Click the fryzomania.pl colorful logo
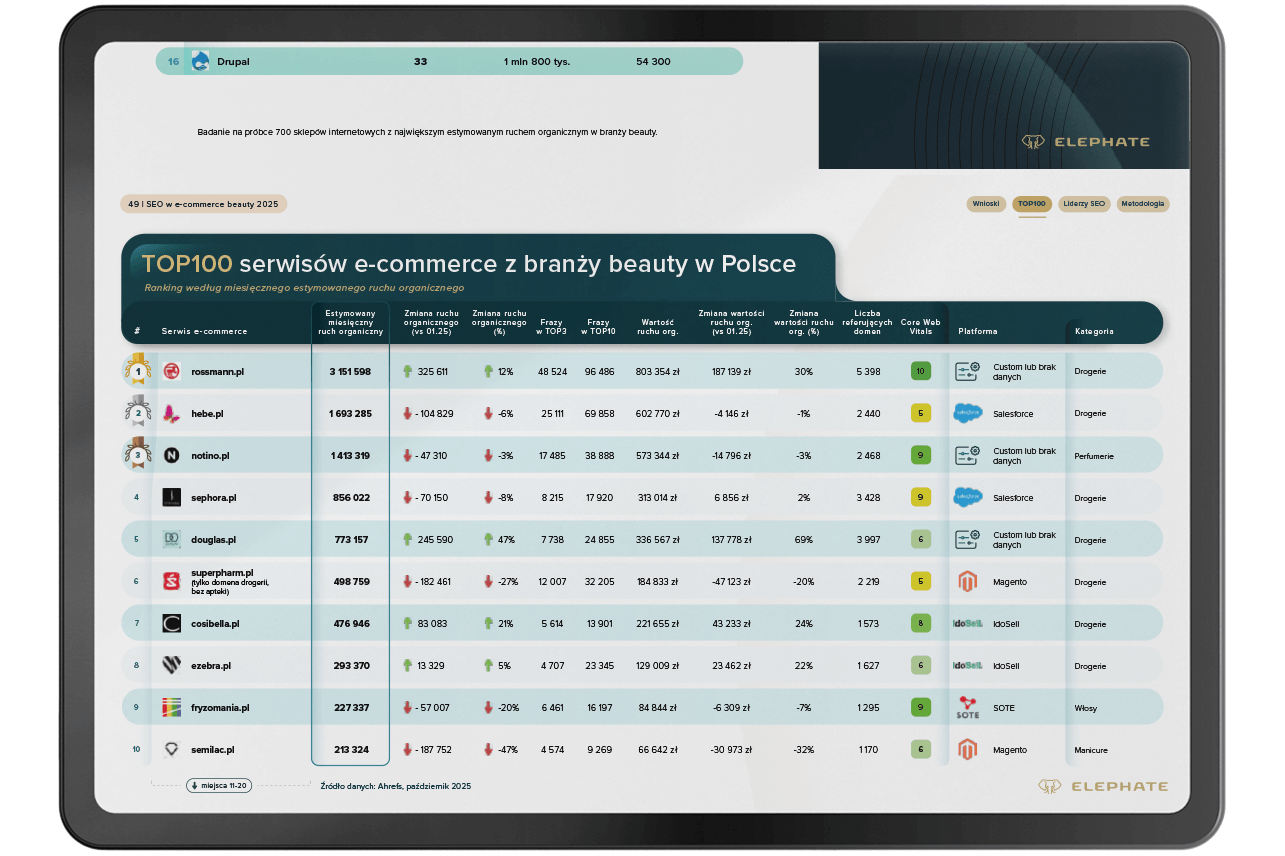 (171, 708)
